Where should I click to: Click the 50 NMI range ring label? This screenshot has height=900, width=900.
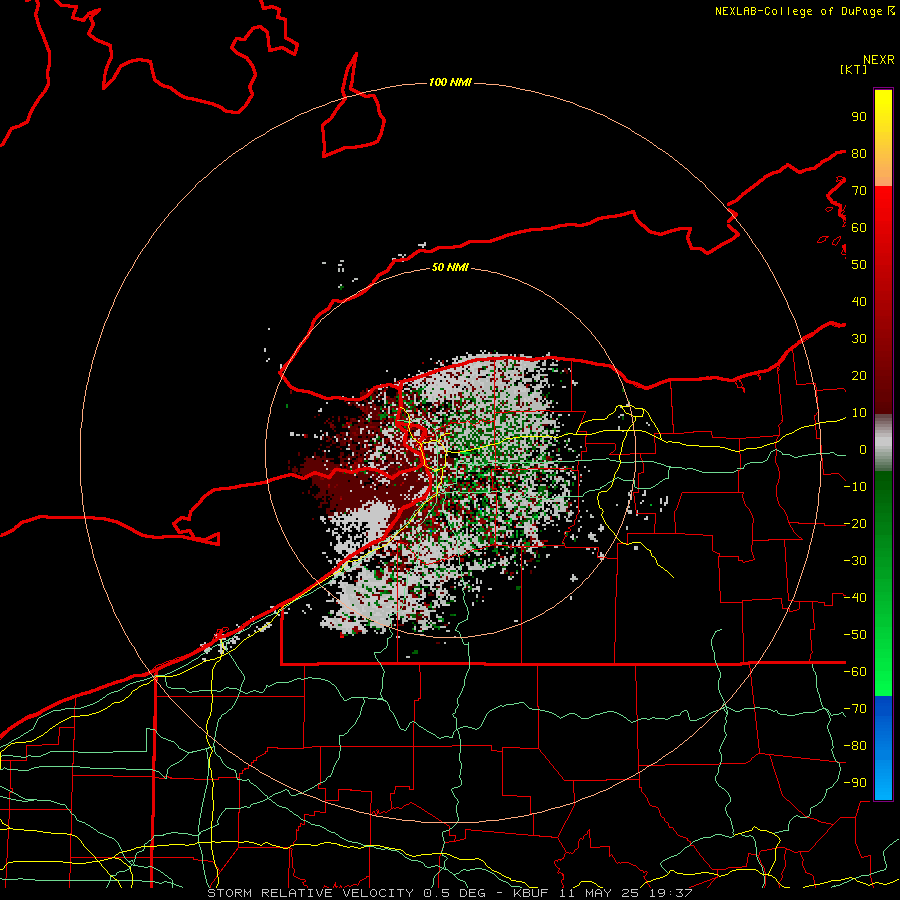point(450,267)
